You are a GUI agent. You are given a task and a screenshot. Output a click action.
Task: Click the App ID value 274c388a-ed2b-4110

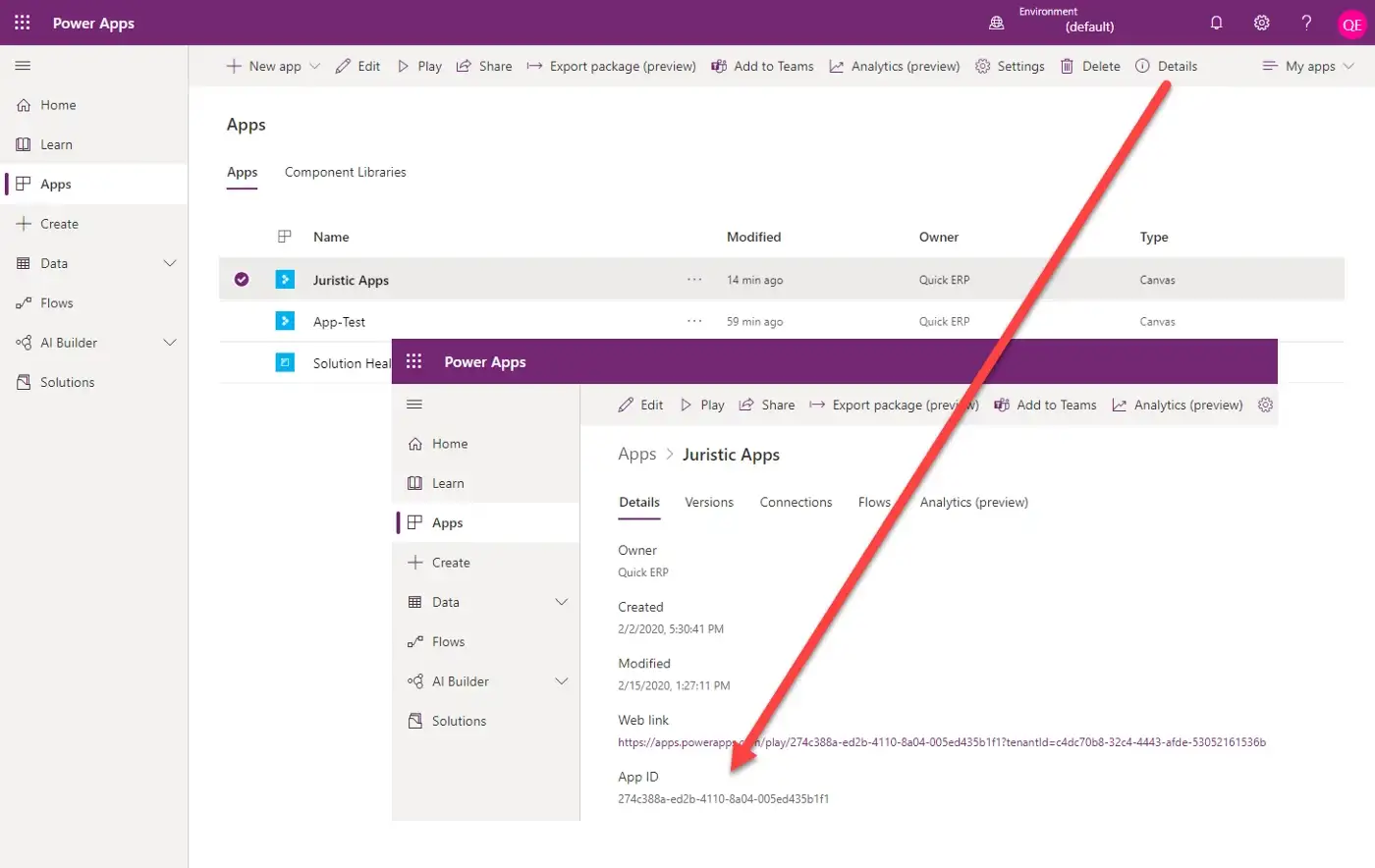(723, 799)
